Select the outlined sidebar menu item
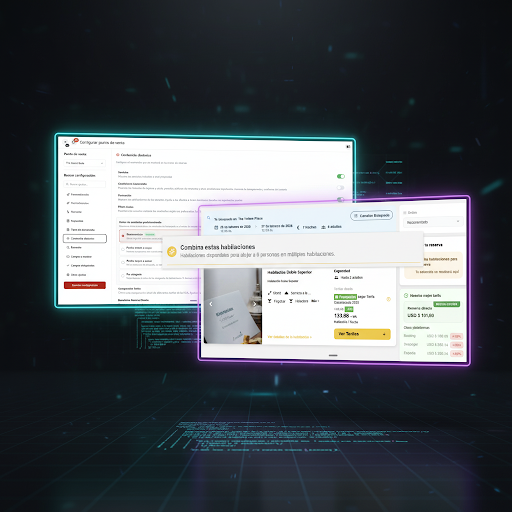Screen dimensions: 512x512 click(85, 238)
